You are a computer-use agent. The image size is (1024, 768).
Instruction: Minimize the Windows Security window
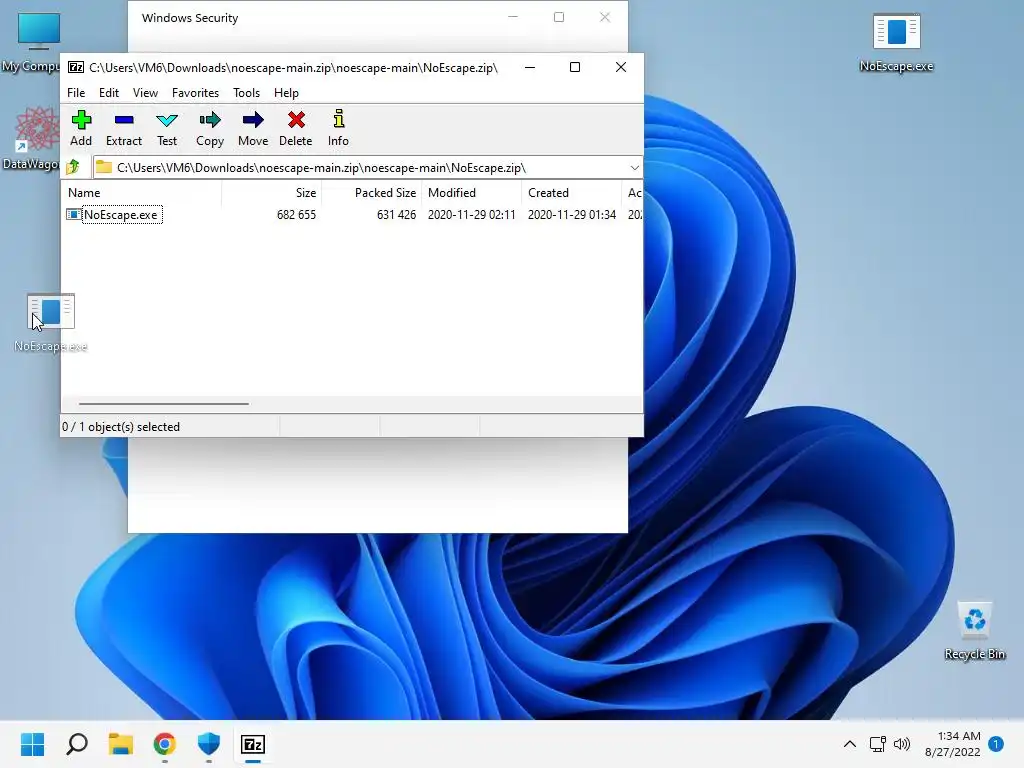[513, 18]
